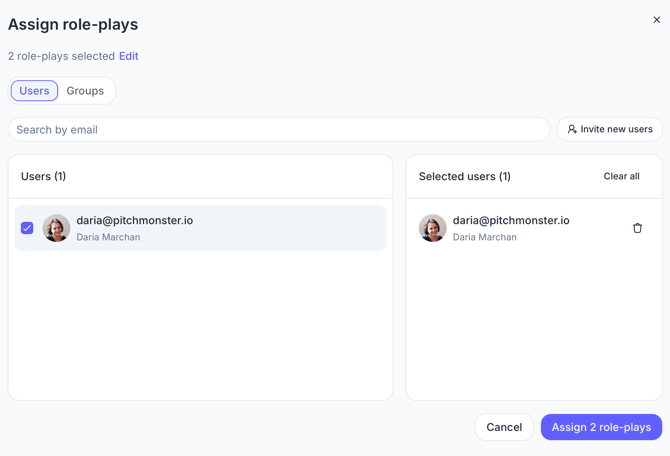Click the Selected users (1) header
This screenshot has height=456, width=670.
pos(464,177)
